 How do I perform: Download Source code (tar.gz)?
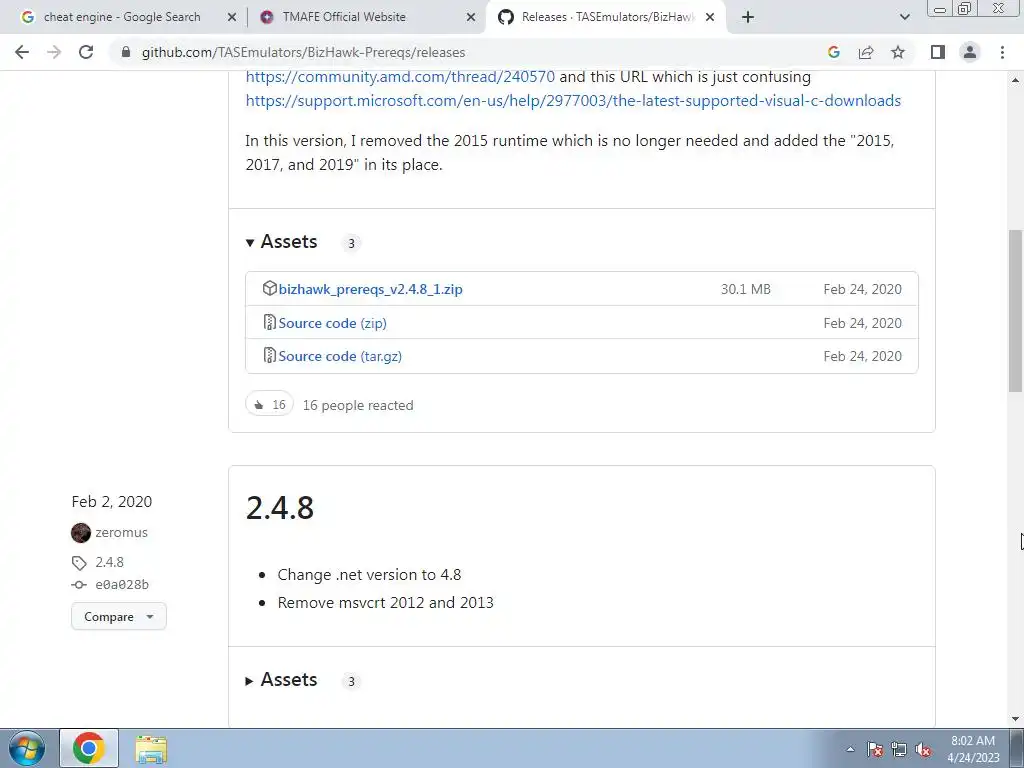click(340, 356)
